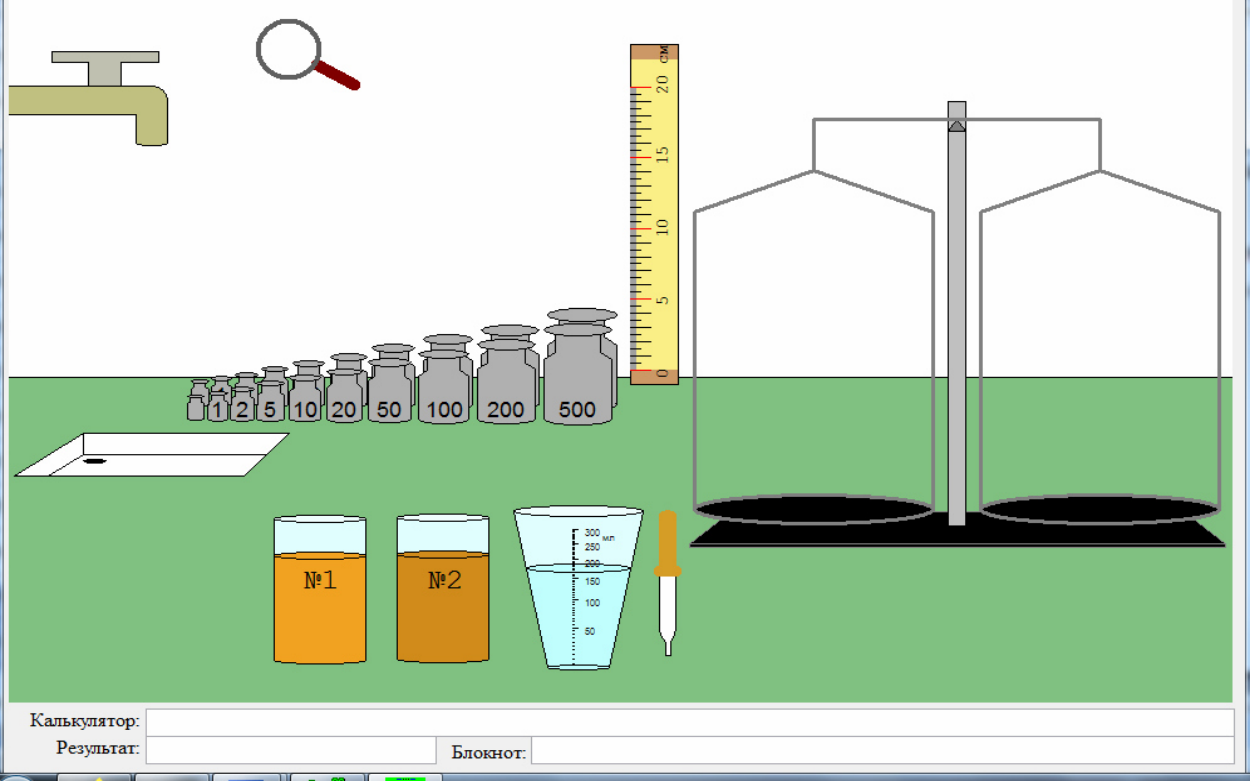Click the measuring cup with water
This screenshot has height=781, width=1251.
[578, 587]
